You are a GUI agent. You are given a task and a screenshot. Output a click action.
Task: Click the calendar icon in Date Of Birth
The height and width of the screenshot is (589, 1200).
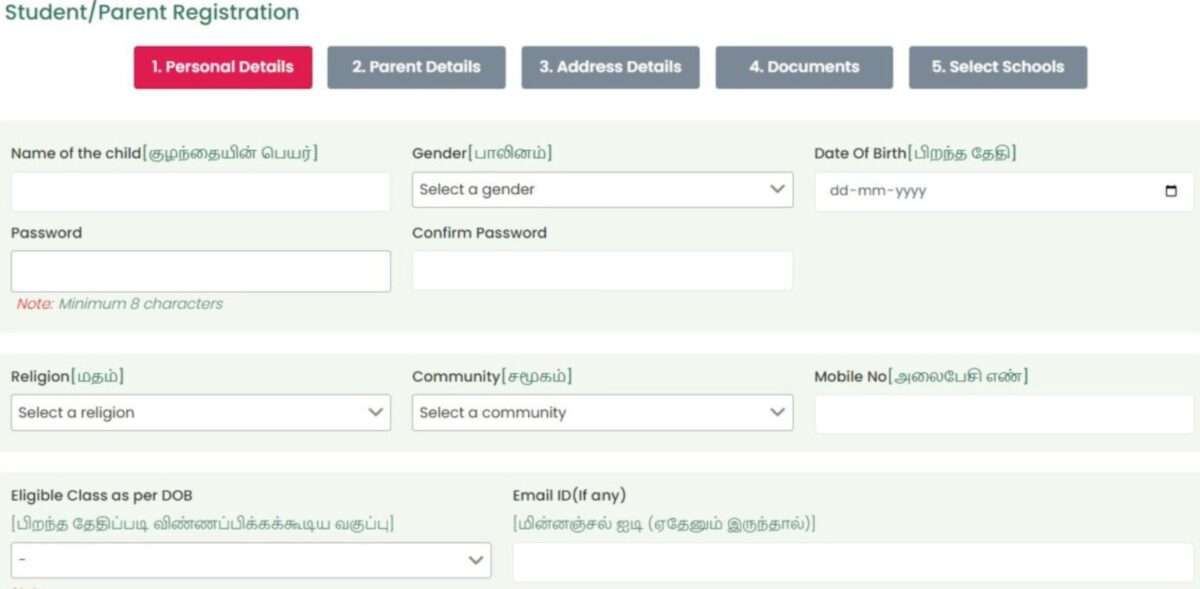(1171, 192)
